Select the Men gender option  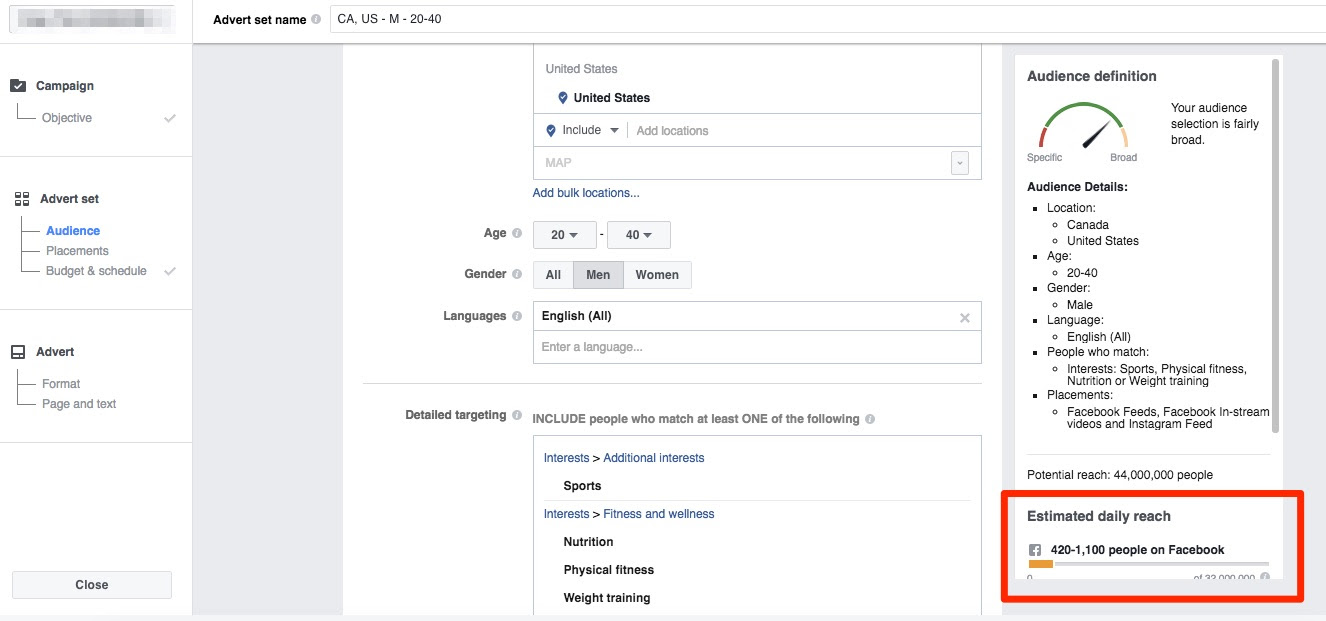pos(598,275)
